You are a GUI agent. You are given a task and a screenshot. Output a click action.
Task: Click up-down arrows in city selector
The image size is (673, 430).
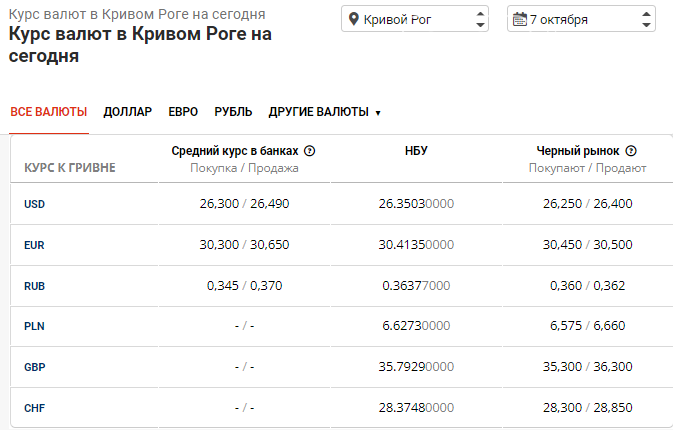click(x=479, y=20)
